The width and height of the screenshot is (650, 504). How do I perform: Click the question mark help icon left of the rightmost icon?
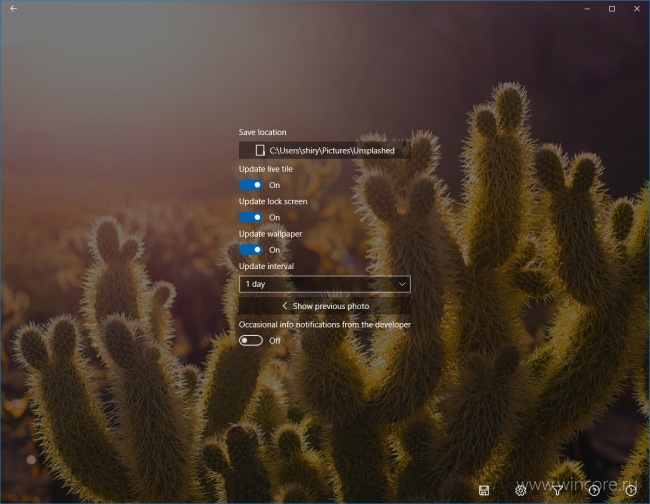pos(594,490)
